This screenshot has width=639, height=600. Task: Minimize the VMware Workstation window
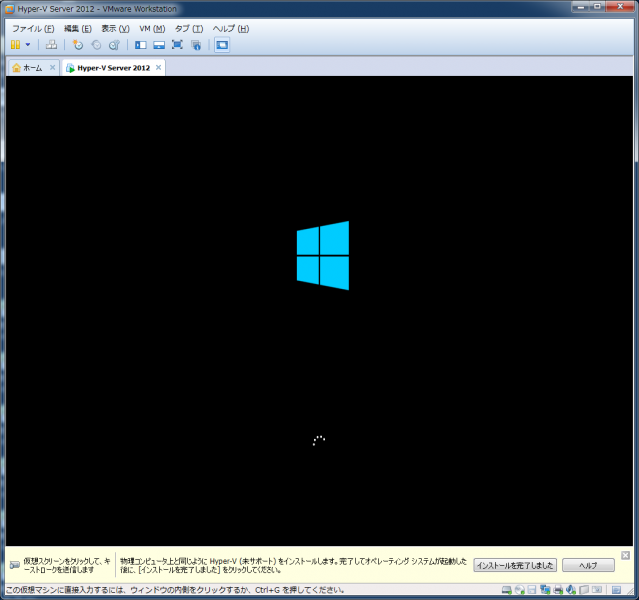coord(581,7)
